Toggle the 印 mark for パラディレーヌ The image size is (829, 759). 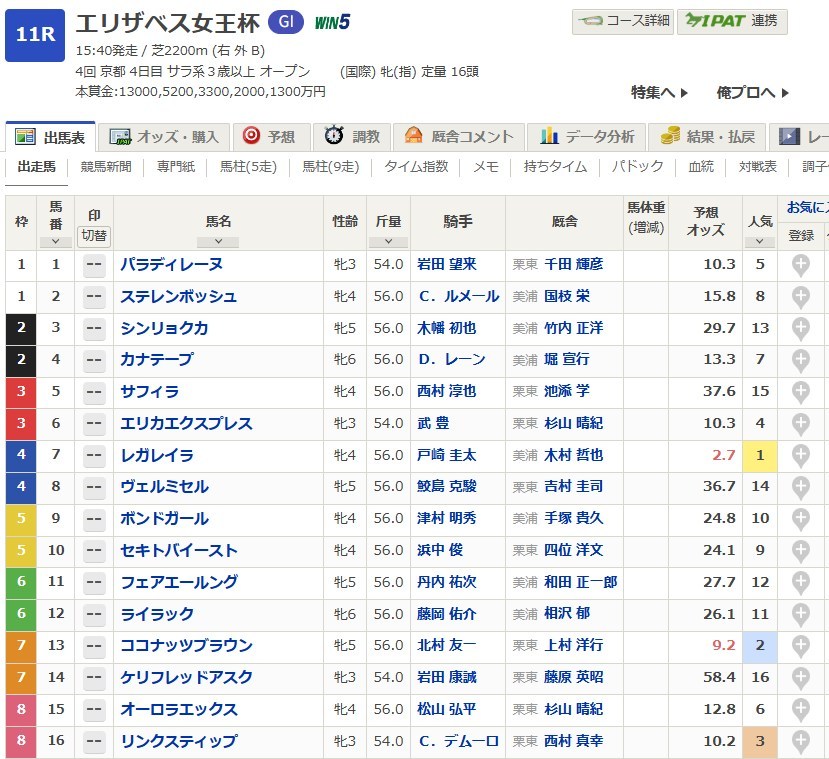95,265
